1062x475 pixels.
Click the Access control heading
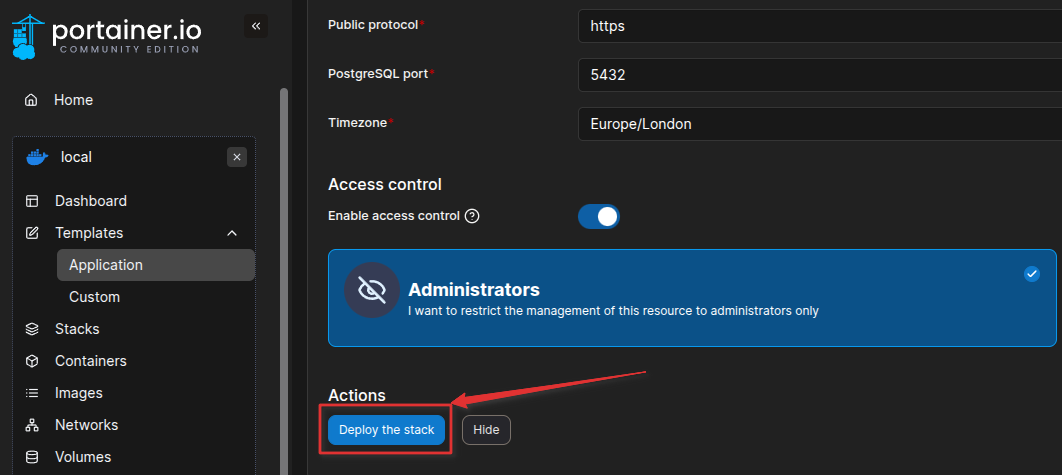tap(385, 184)
